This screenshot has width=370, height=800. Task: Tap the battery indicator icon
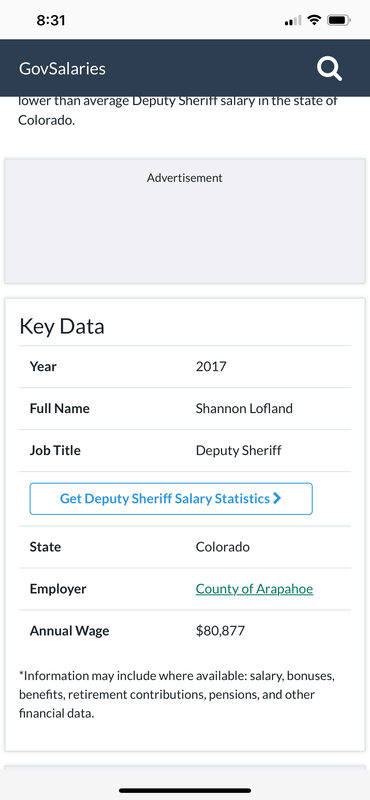[x=338, y=20]
